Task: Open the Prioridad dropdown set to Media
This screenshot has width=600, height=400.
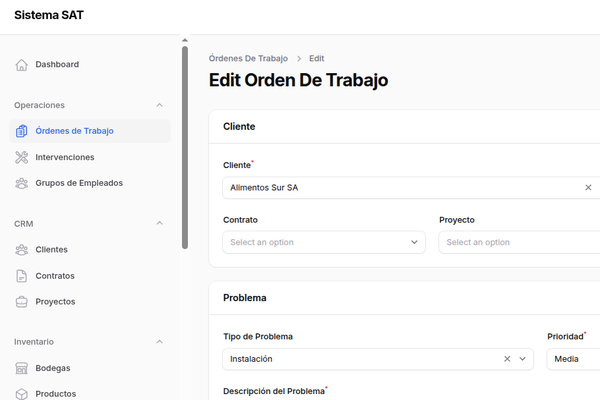Action: 572,359
